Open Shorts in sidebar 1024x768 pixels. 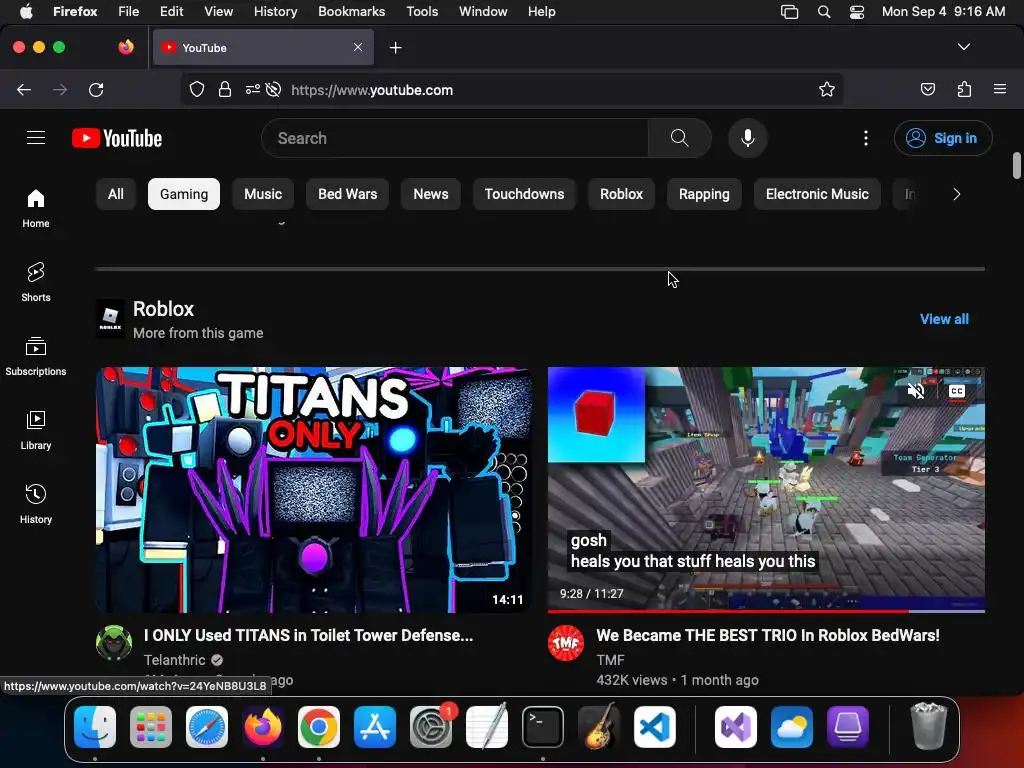pyautogui.click(x=36, y=282)
